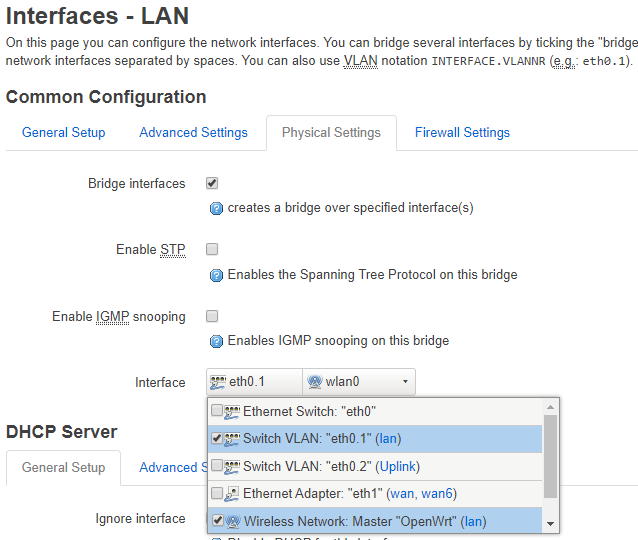Click Ethernet Switch "eth0" port icon
Viewport: 638px width, 540px height.
[x=232, y=411]
